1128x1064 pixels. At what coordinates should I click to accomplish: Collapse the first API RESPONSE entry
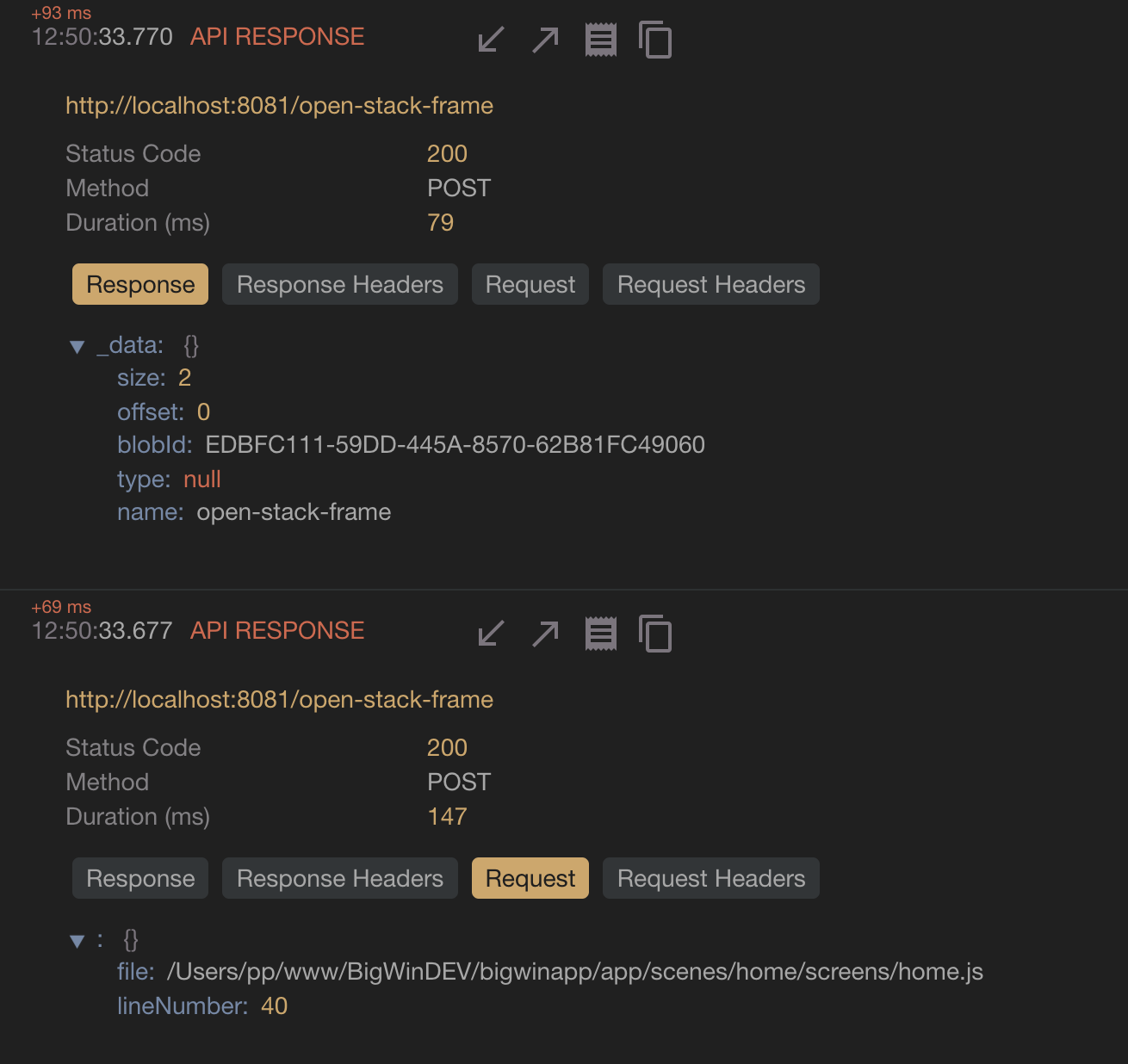pyautogui.click(x=489, y=39)
